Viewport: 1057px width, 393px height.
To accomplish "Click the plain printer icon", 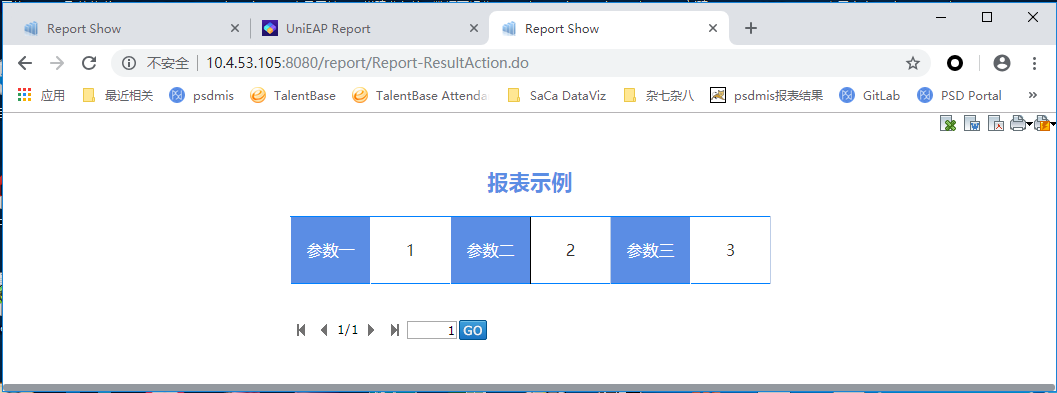I will pos(1017,123).
